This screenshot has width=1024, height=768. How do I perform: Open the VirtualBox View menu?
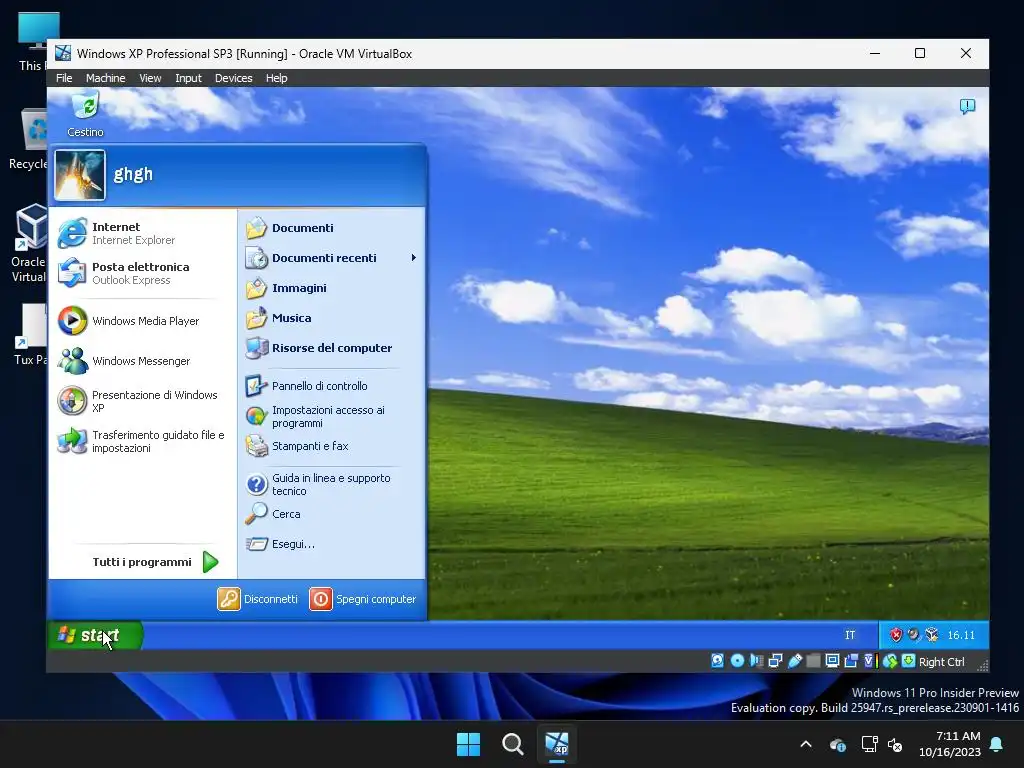150,78
